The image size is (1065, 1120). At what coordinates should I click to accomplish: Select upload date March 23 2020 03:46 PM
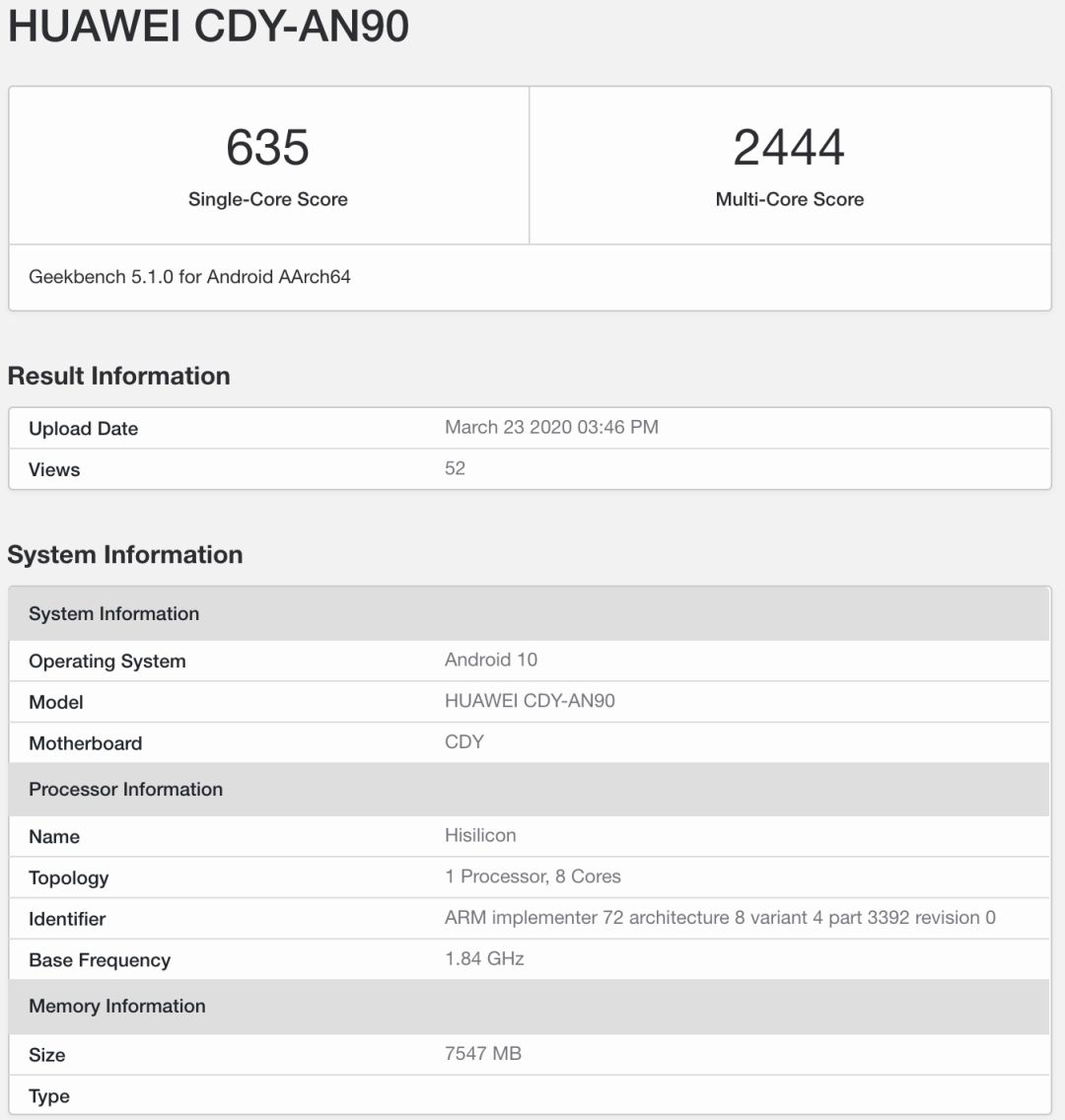(551, 427)
